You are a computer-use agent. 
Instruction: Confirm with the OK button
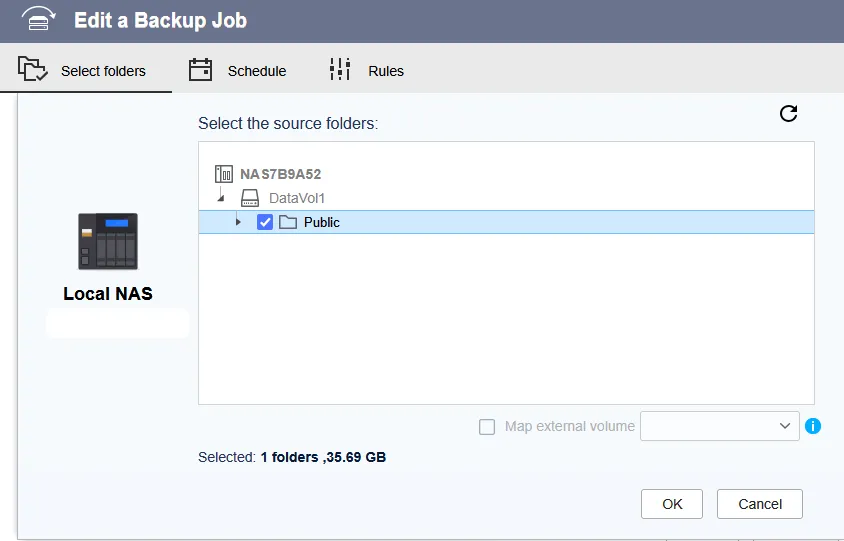[x=672, y=504]
